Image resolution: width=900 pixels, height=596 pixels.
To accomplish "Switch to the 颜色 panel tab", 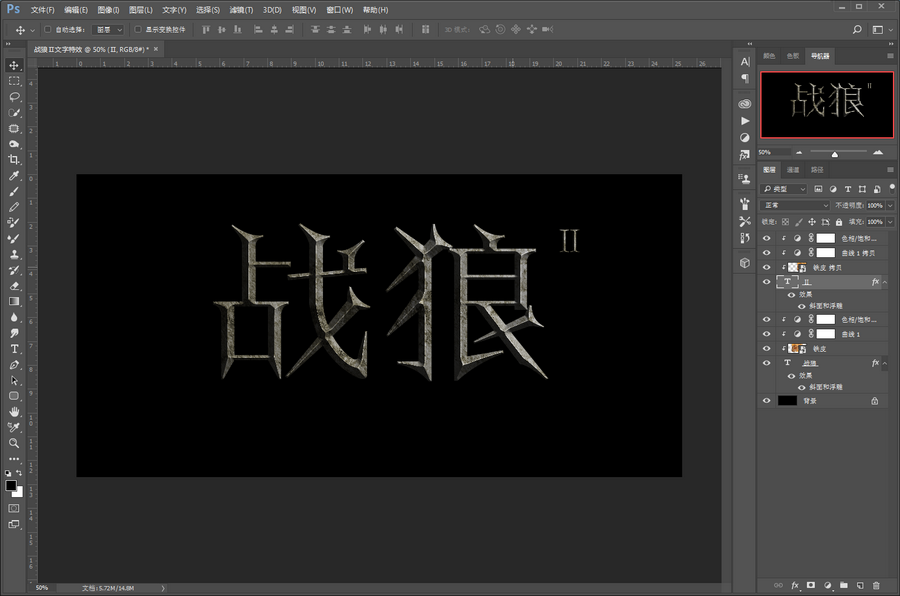I will 769,56.
